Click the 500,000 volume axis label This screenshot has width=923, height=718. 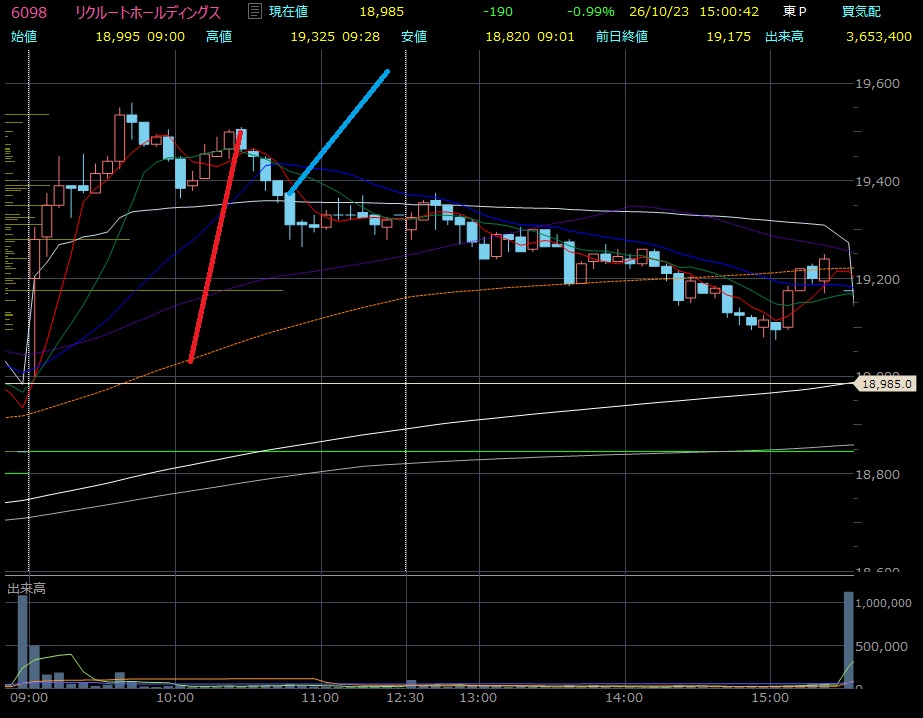tap(881, 646)
